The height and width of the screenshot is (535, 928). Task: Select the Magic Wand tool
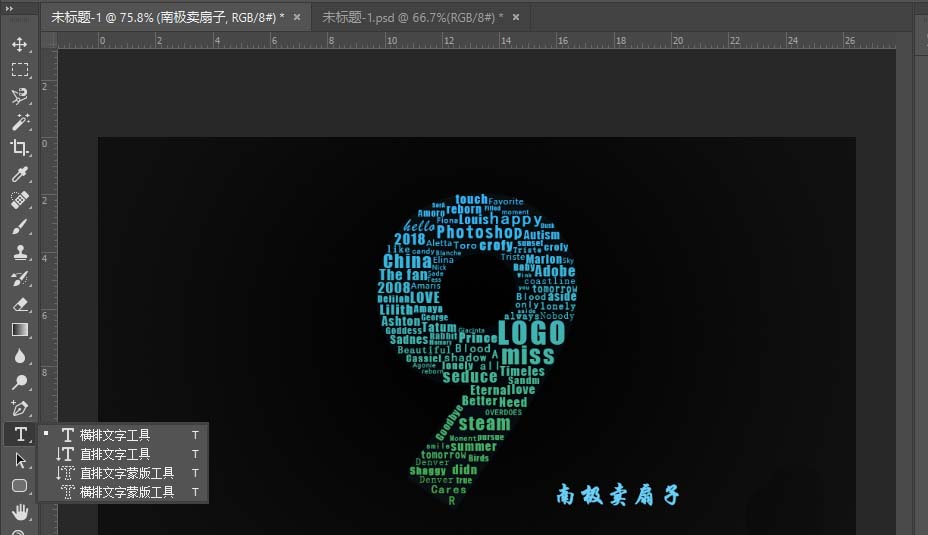point(20,122)
